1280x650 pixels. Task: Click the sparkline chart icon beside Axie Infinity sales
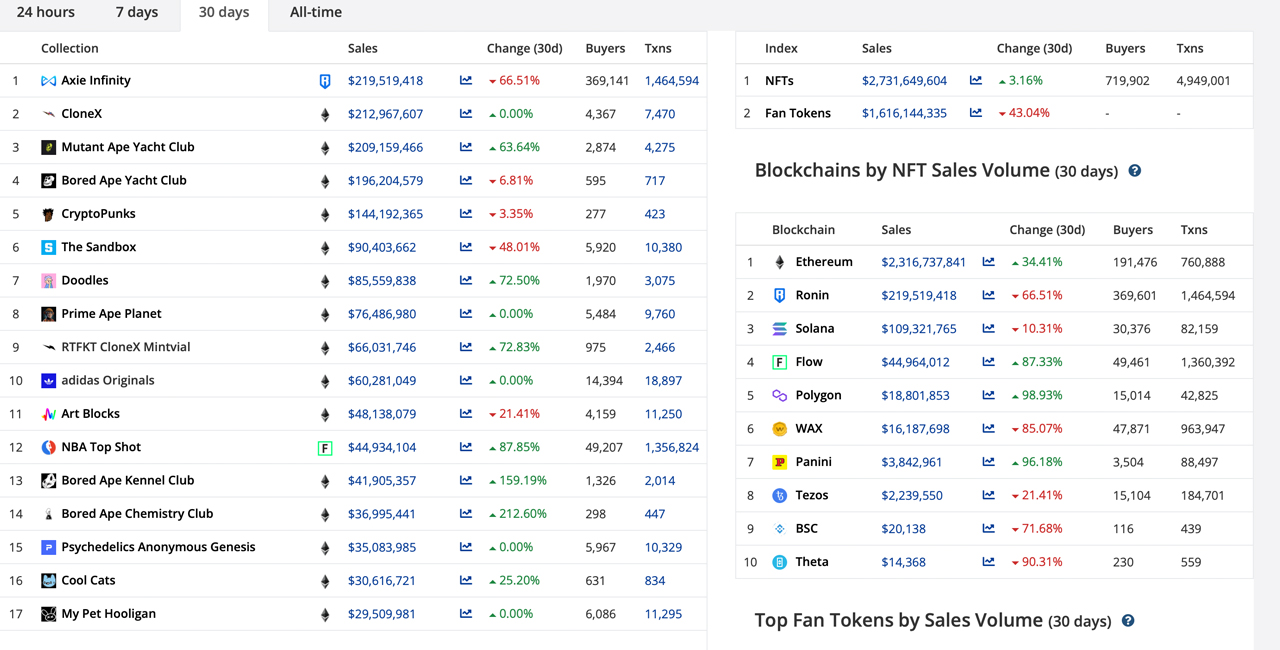coord(465,80)
